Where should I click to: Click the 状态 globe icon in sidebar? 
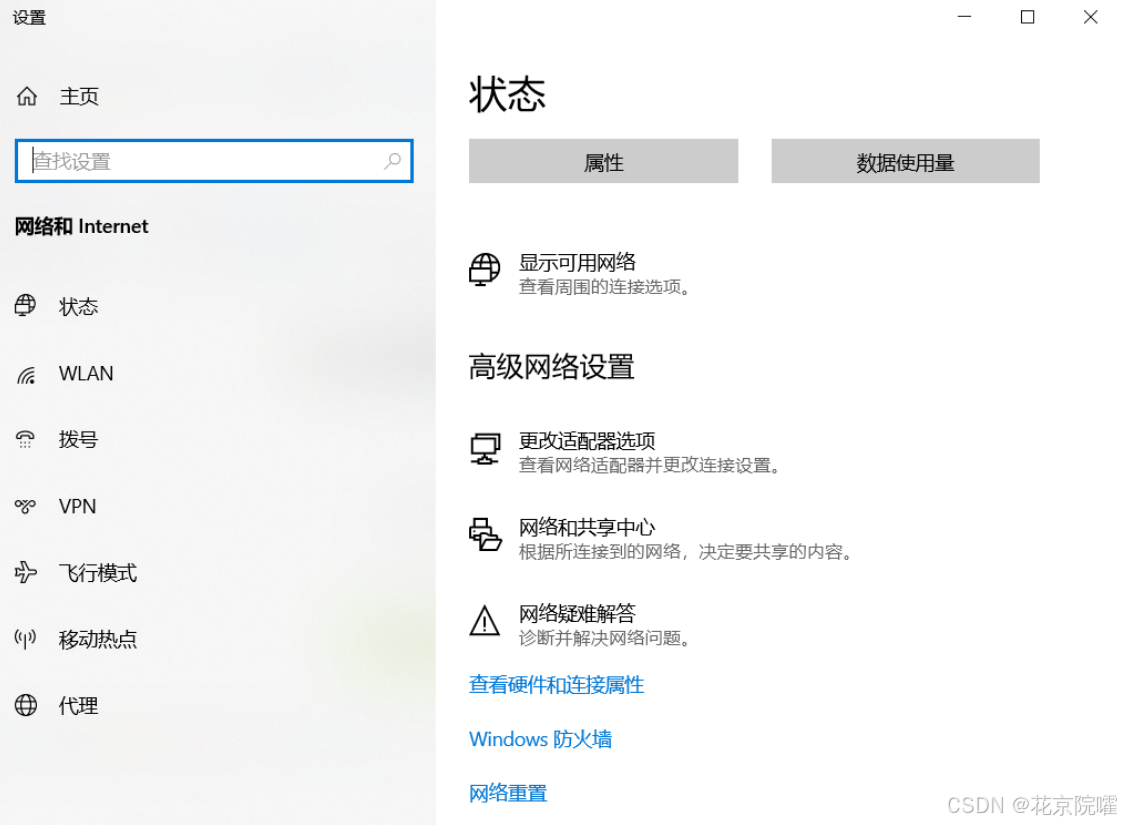pos(26,306)
